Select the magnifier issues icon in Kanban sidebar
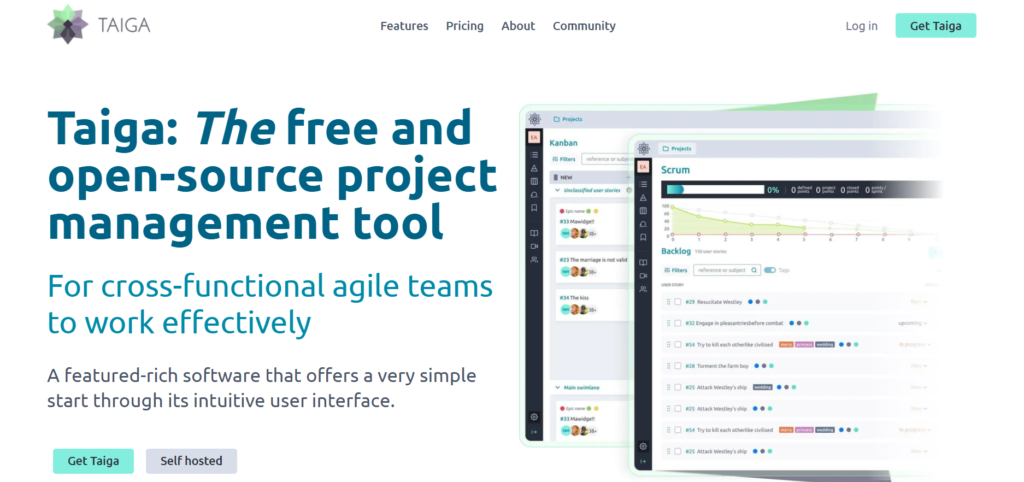Image resolution: width=1024 pixels, height=482 pixels. 534,195
